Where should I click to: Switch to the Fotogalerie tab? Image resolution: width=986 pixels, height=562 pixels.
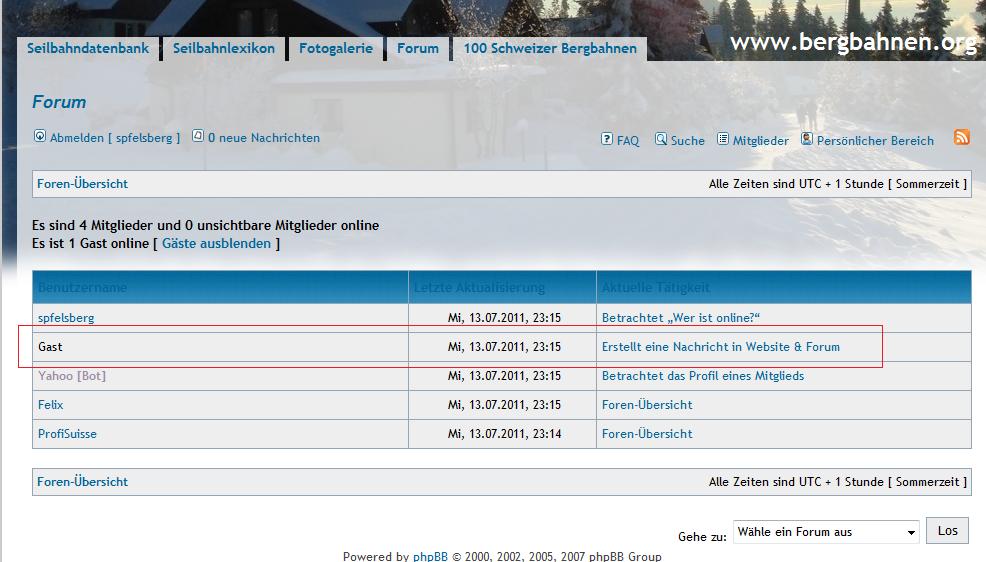[x=336, y=48]
